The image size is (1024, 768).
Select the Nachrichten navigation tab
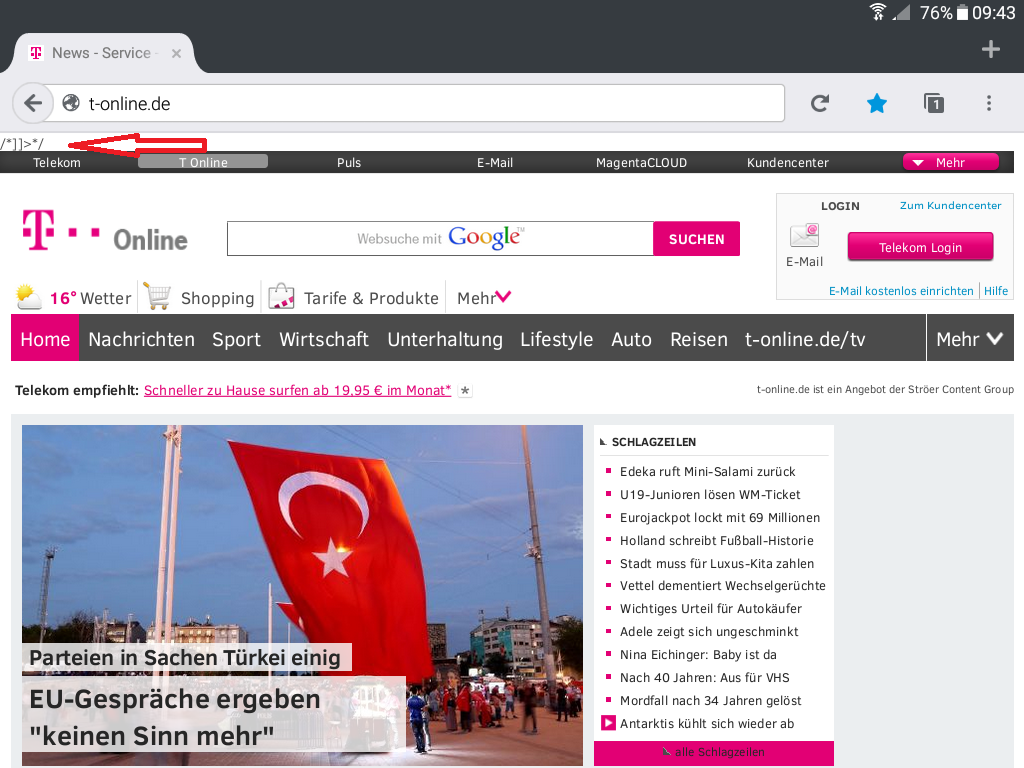click(141, 339)
